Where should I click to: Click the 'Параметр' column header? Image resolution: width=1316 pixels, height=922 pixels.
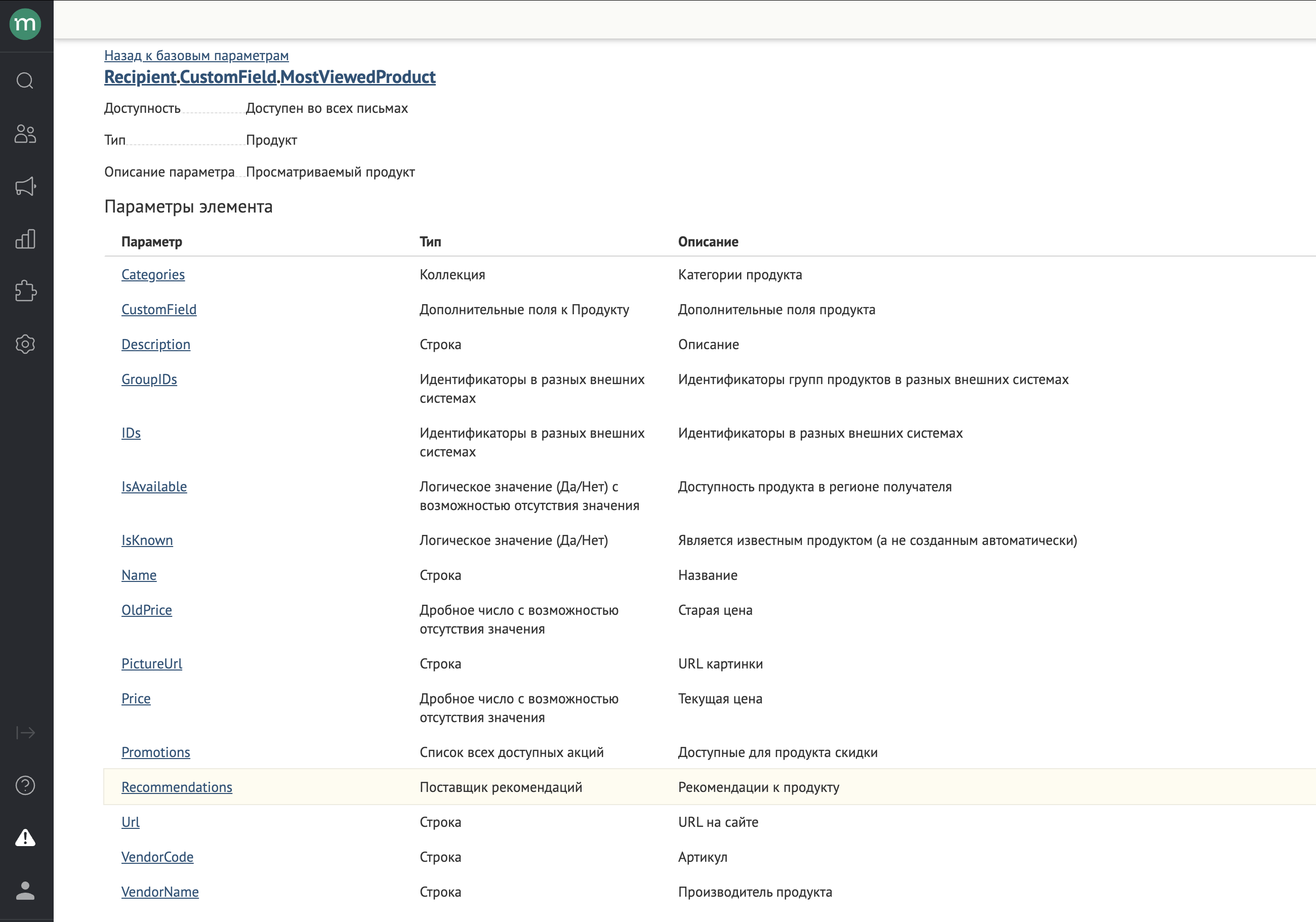[x=152, y=242]
